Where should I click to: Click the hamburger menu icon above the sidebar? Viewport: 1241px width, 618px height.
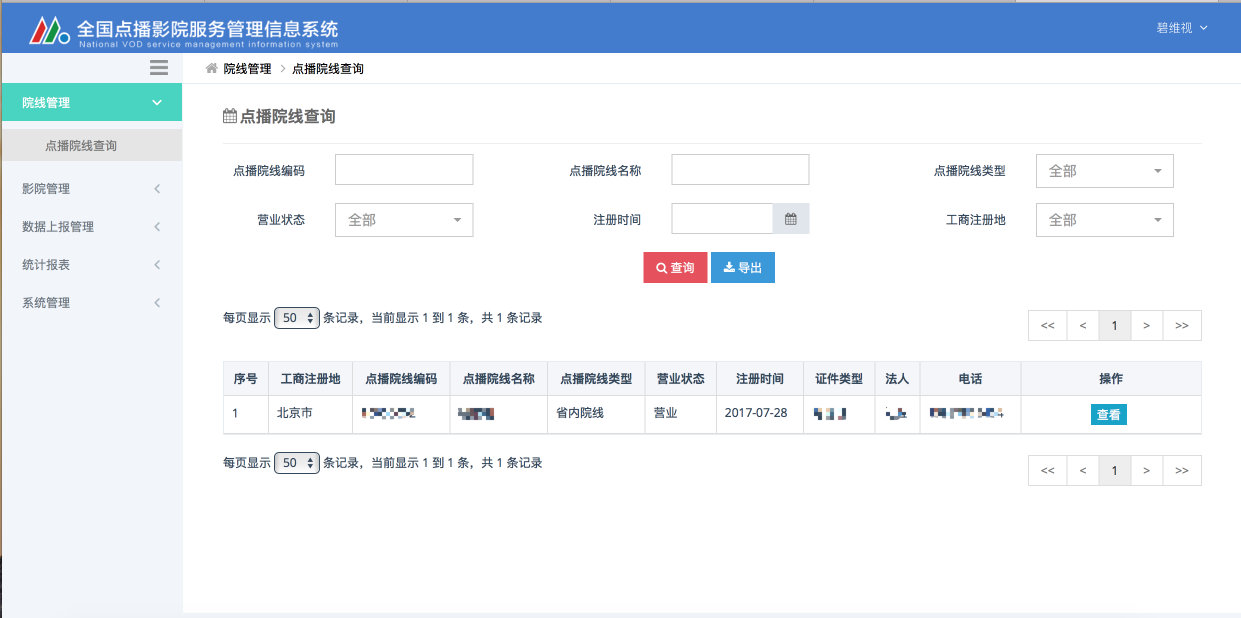point(158,67)
